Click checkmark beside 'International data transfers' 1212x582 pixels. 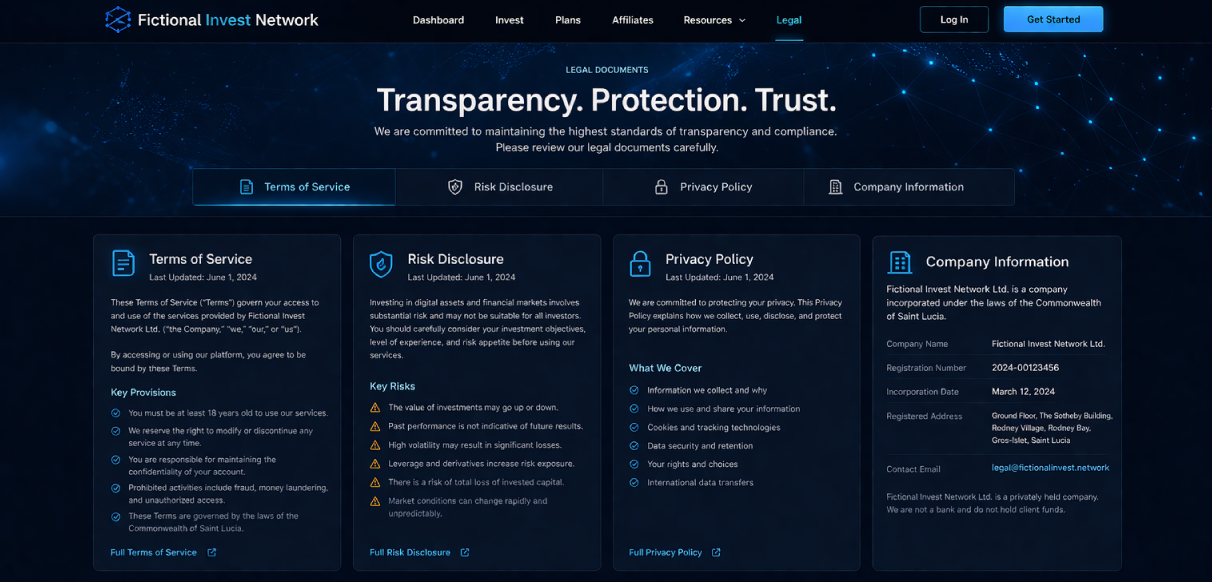(x=634, y=482)
